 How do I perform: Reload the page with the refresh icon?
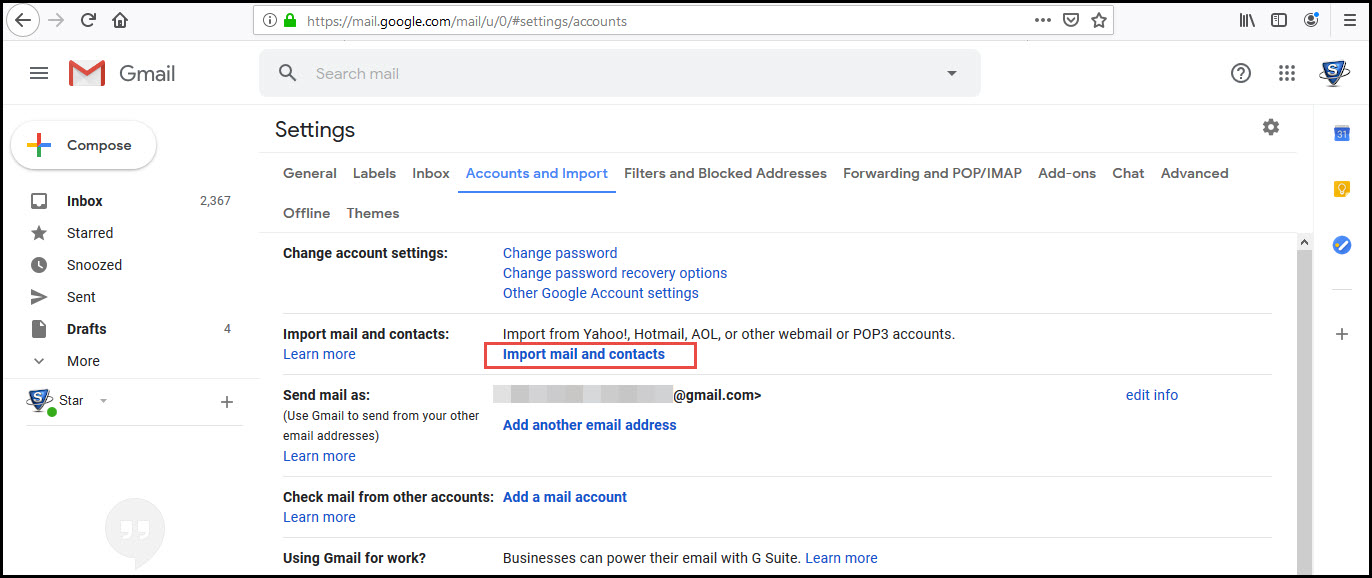click(88, 20)
